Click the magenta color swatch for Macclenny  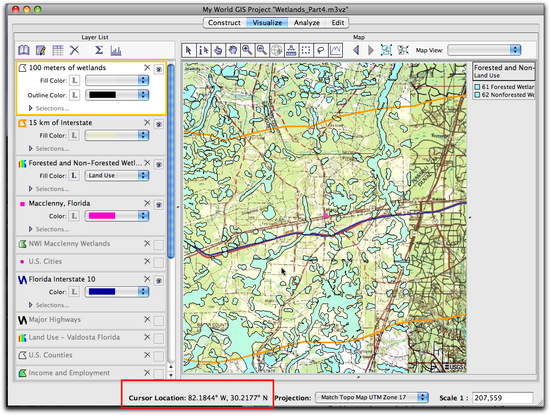[x=102, y=216]
